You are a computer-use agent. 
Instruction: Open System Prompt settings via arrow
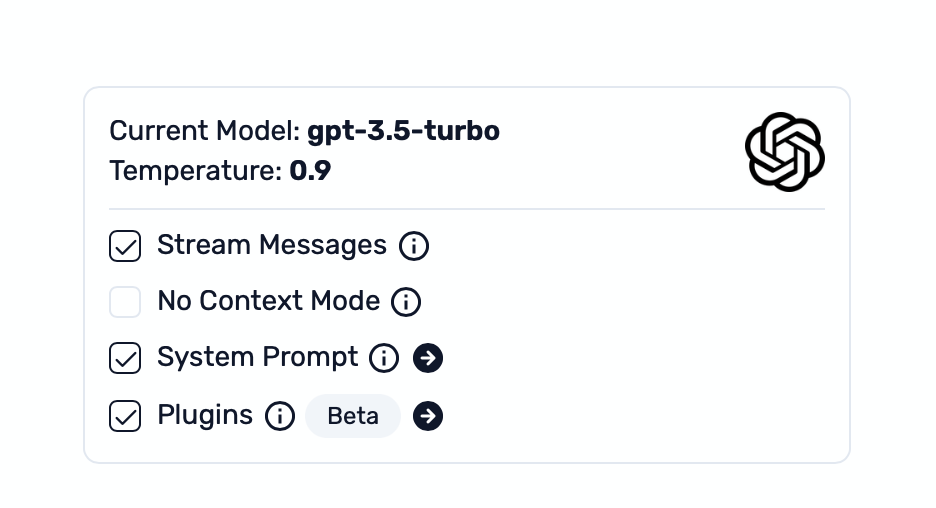tap(428, 358)
